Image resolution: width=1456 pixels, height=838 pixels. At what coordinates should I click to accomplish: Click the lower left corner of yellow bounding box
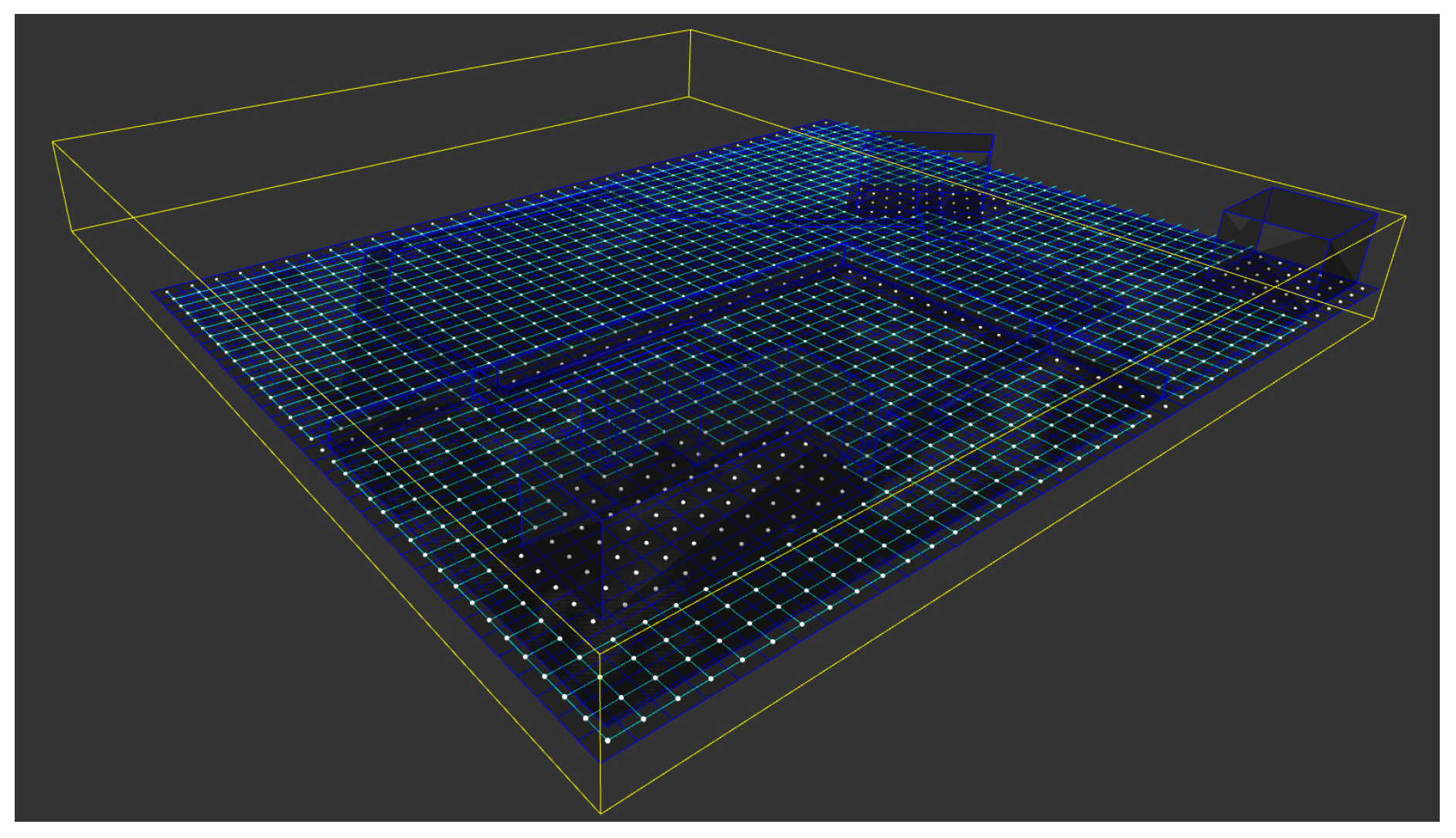tap(72, 231)
